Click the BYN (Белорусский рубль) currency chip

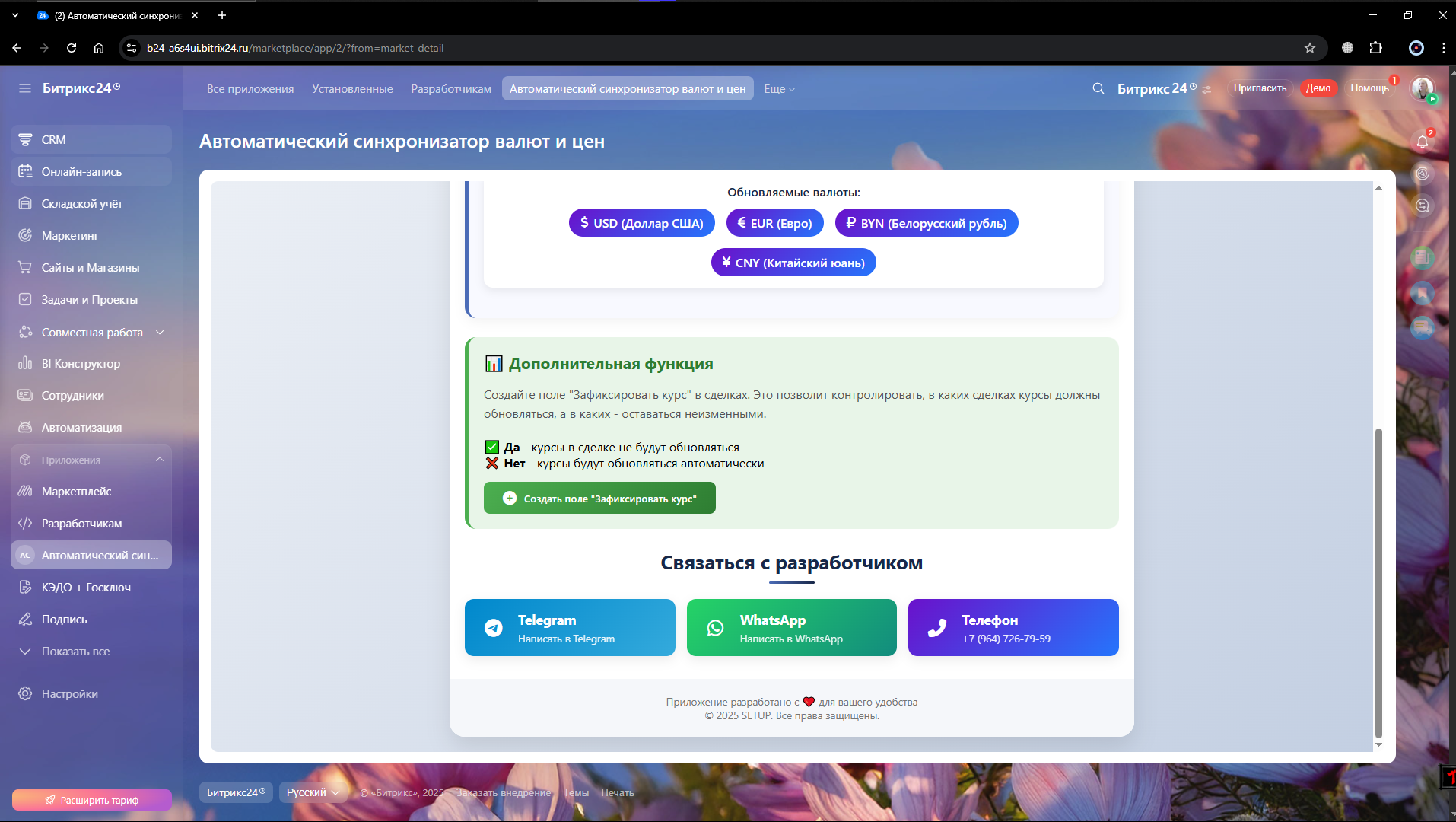coord(927,223)
